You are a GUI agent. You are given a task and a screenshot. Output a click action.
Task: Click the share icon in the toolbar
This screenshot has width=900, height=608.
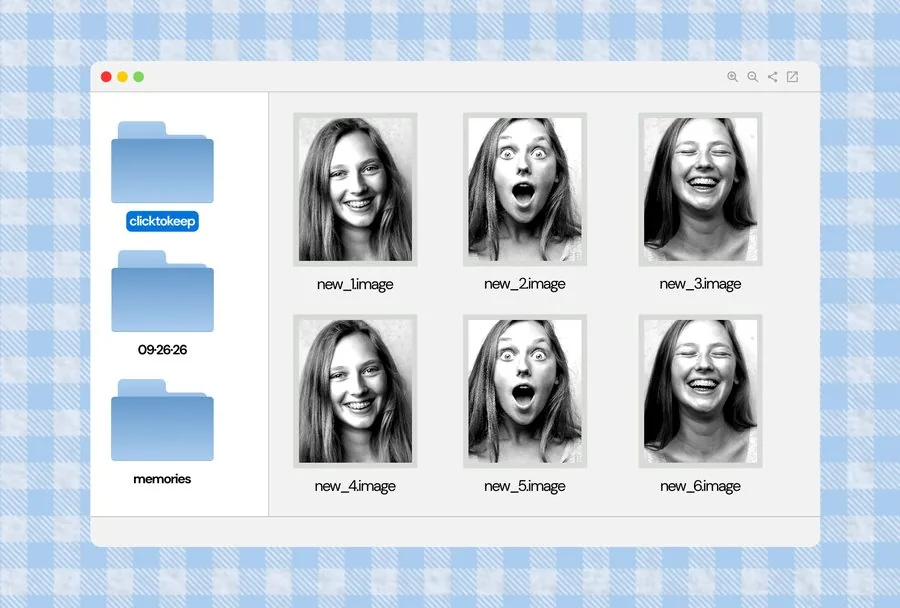pyautogui.click(x=773, y=77)
